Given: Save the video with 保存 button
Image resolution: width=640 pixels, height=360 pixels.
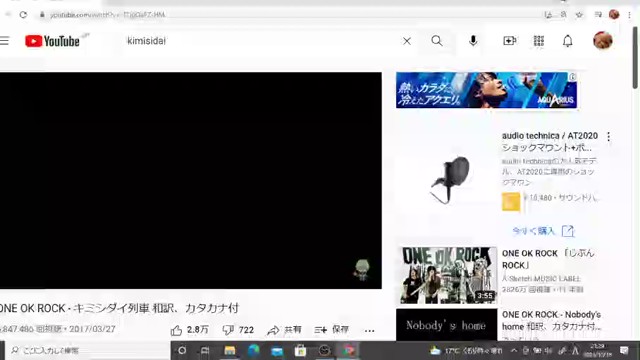Looking at the screenshot, I should point(331,330).
